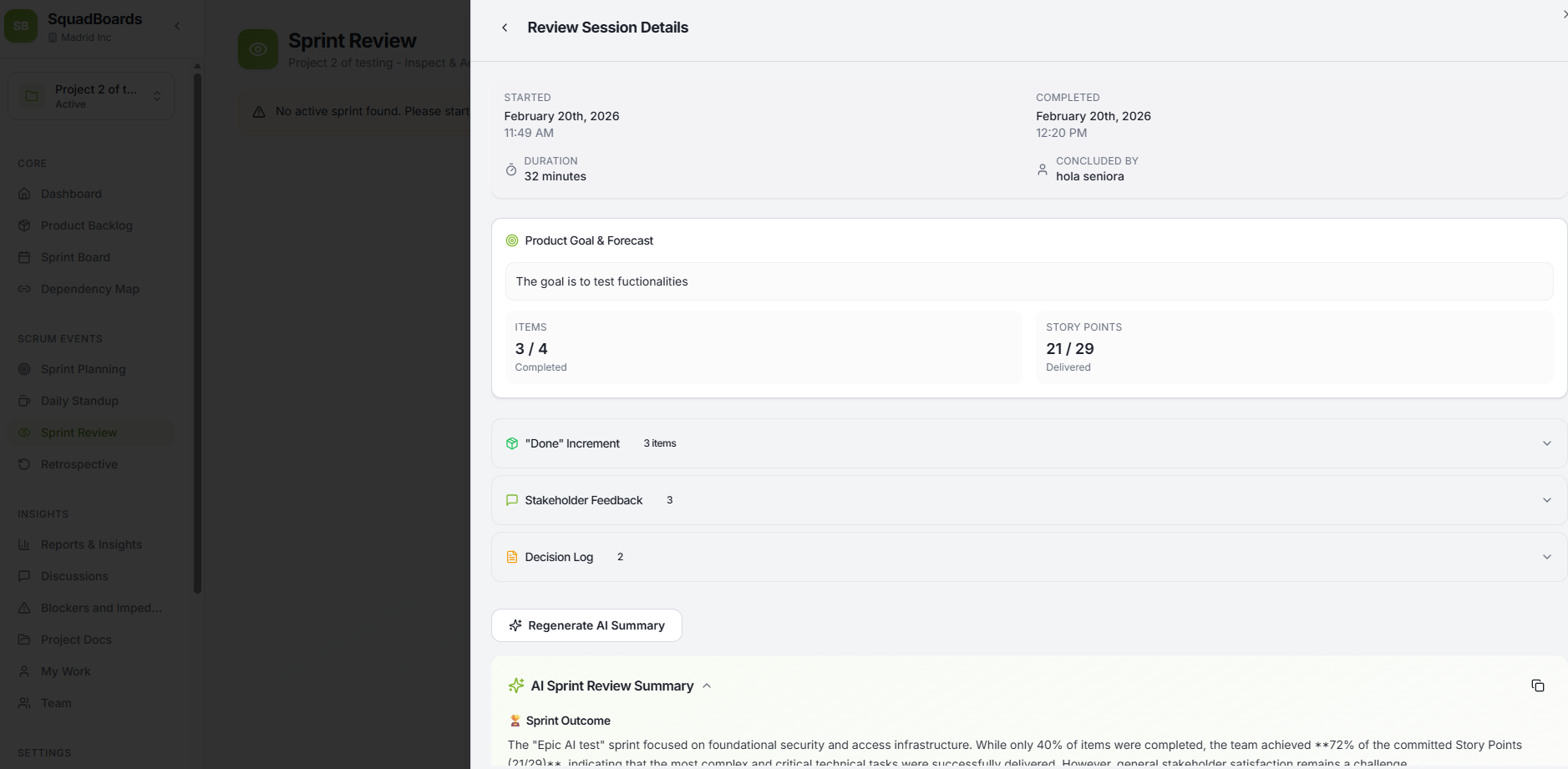Expand the Stakeholder Feedback section
This screenshot has height=769, width=1568.
(x=1546, y=500)
